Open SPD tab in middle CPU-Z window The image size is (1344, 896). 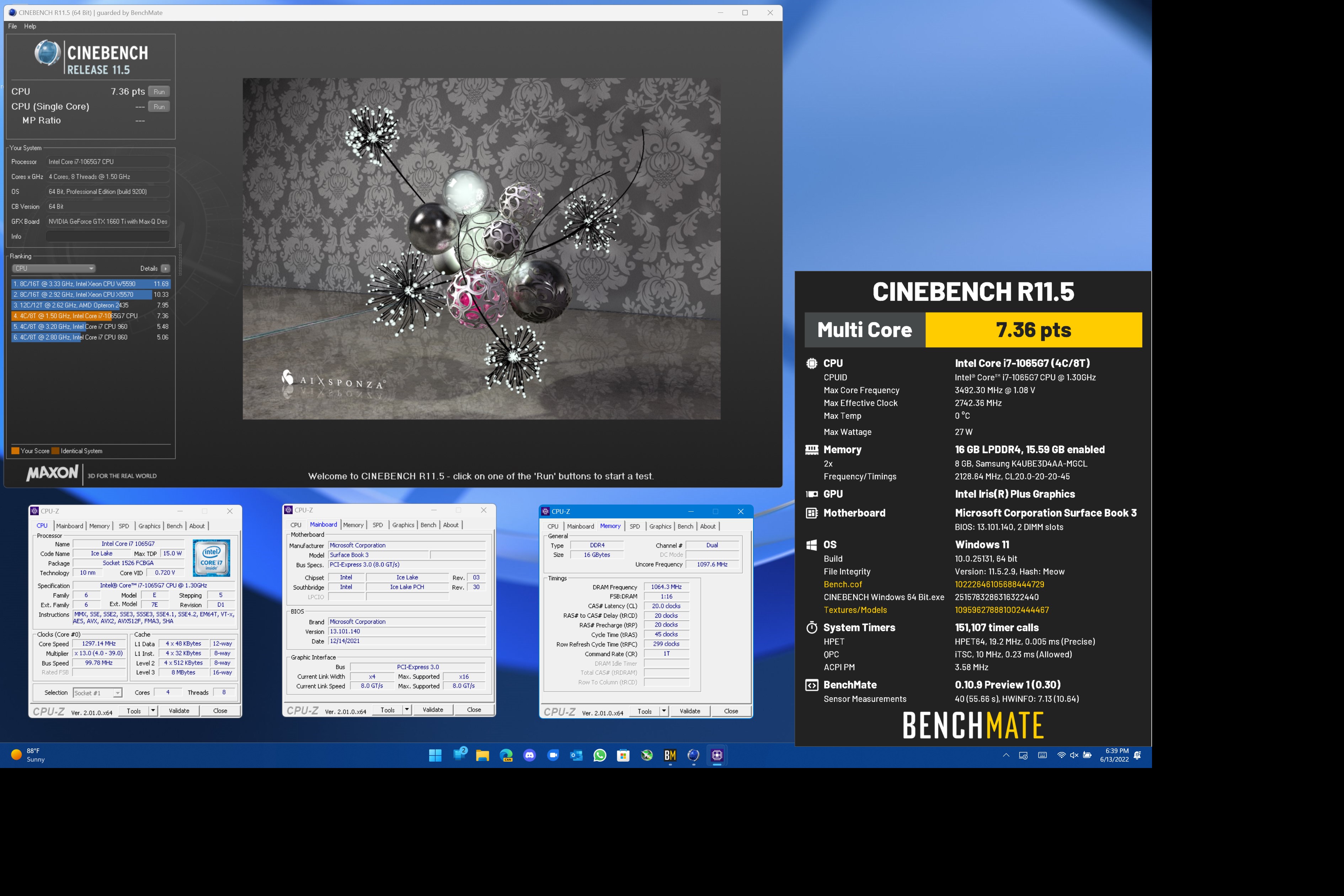(378, 524)
